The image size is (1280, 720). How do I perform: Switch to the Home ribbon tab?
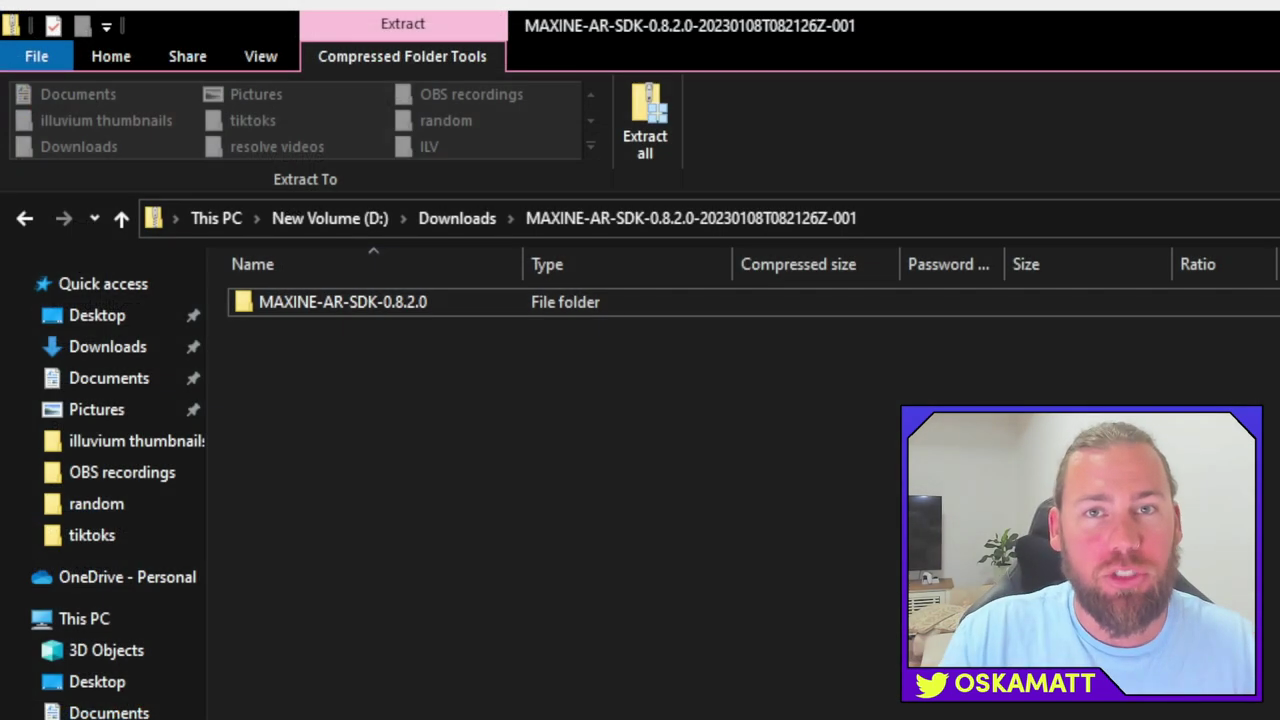pyautogui.click(x=111, y=57)
